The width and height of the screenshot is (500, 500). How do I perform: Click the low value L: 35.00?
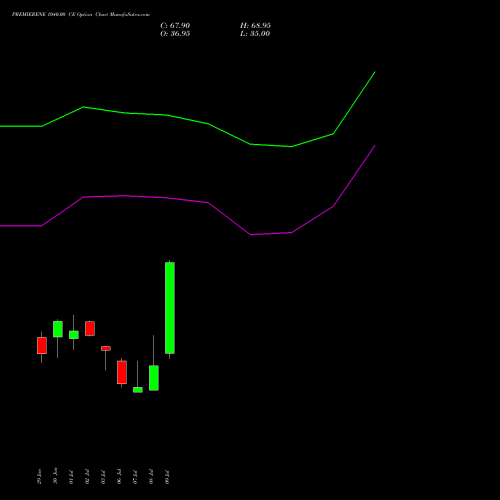tap(255, 34)
